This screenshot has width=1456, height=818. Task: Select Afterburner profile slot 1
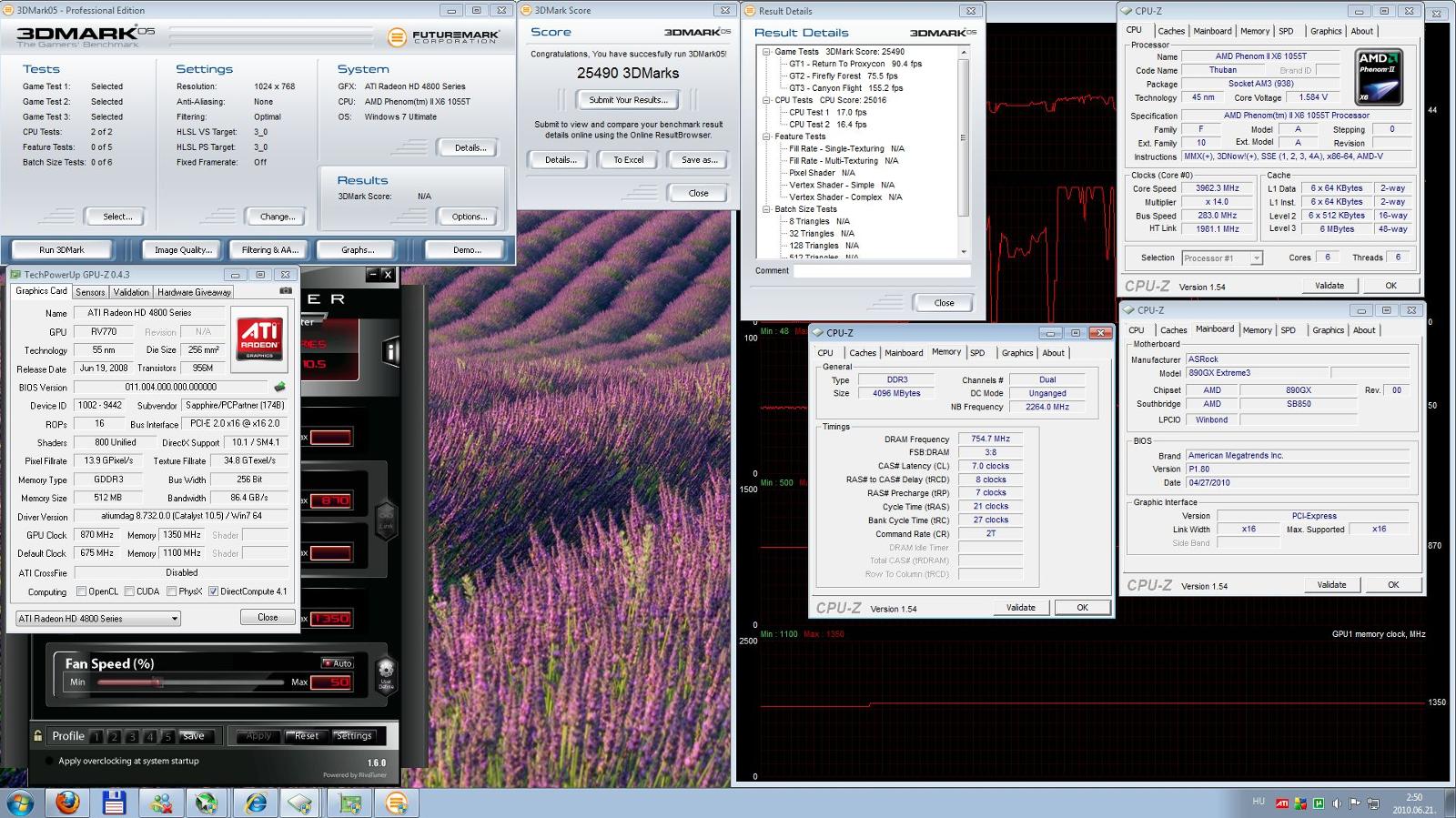coord(96,736)
